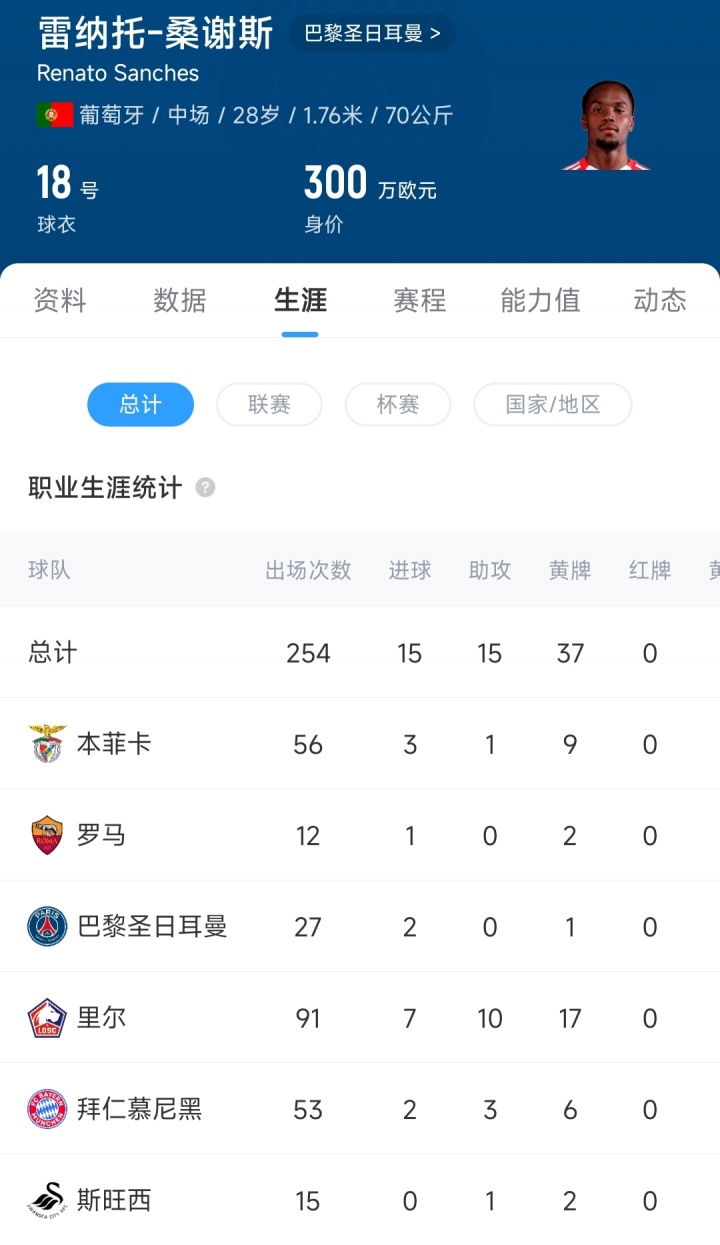This screenshot has height=1245, width=720.
Task: Tap the Swansea swan crest icon
Action: 47,1200
